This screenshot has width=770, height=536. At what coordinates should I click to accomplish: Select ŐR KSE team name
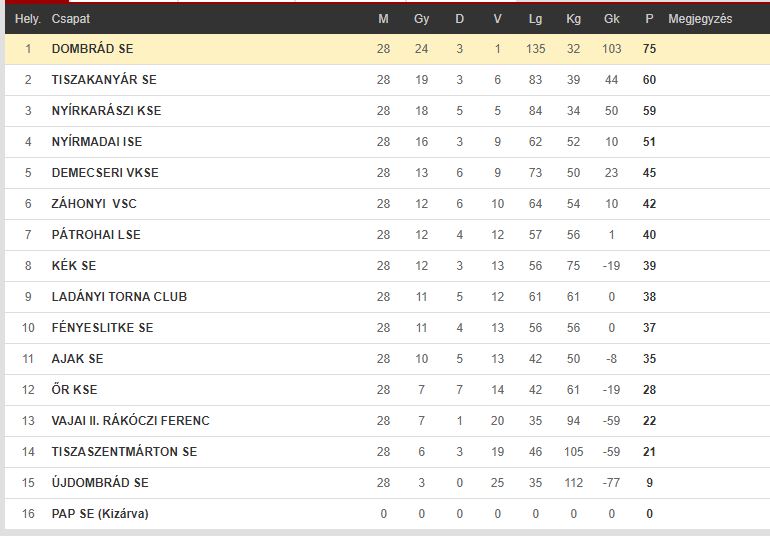75,389
